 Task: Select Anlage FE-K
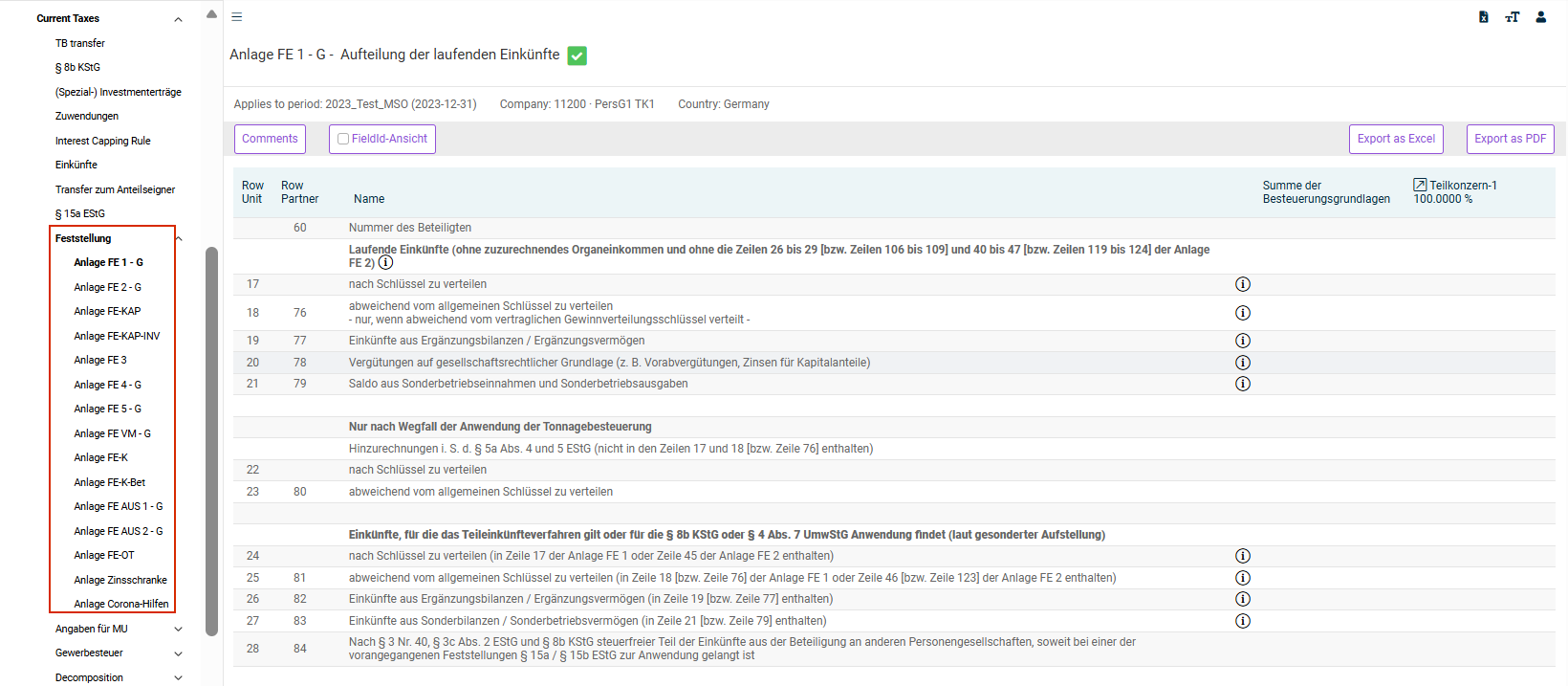tap(101, 457)
